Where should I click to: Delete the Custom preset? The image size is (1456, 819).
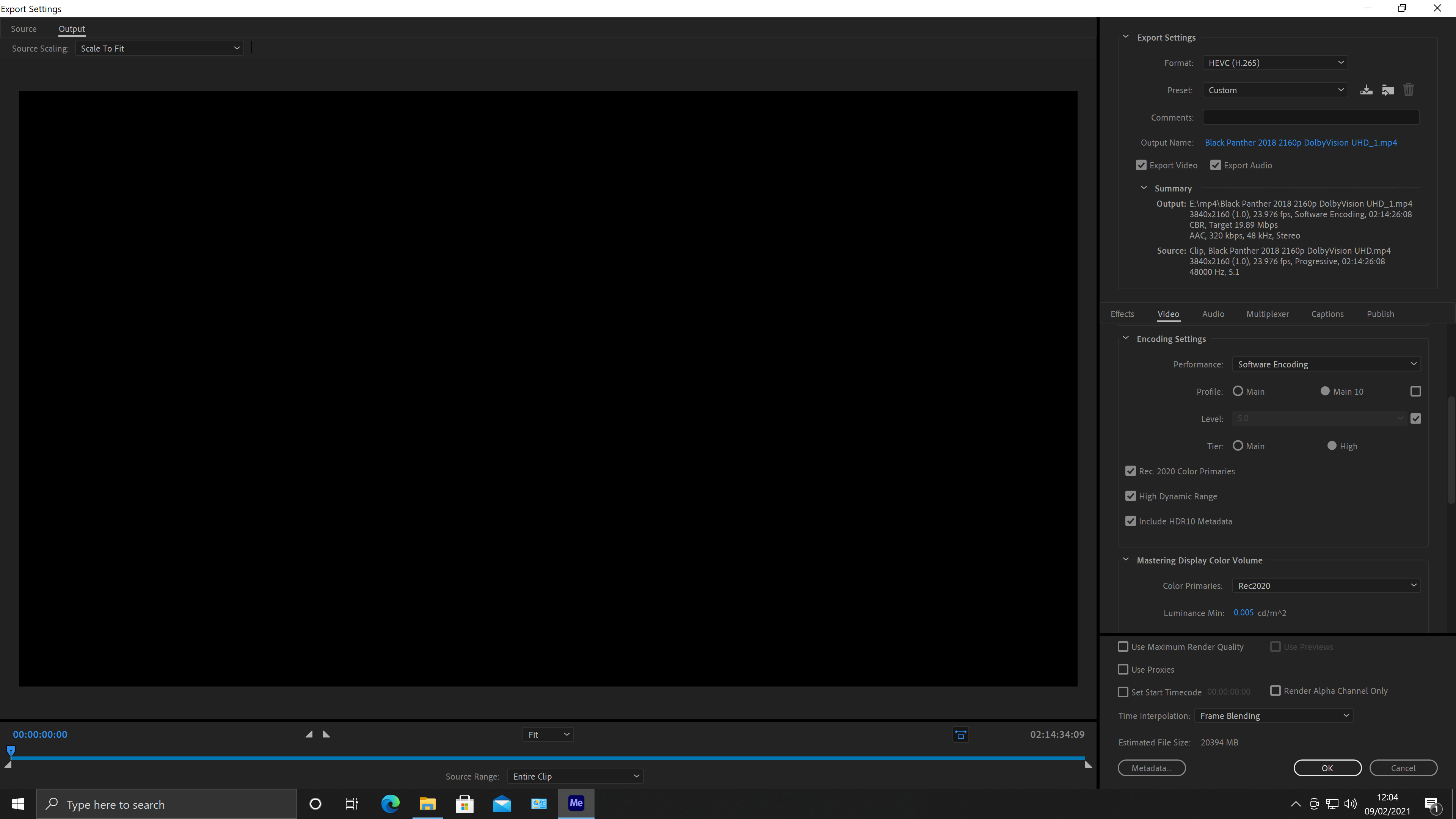pyautogui.click(x=1408, y=90)
